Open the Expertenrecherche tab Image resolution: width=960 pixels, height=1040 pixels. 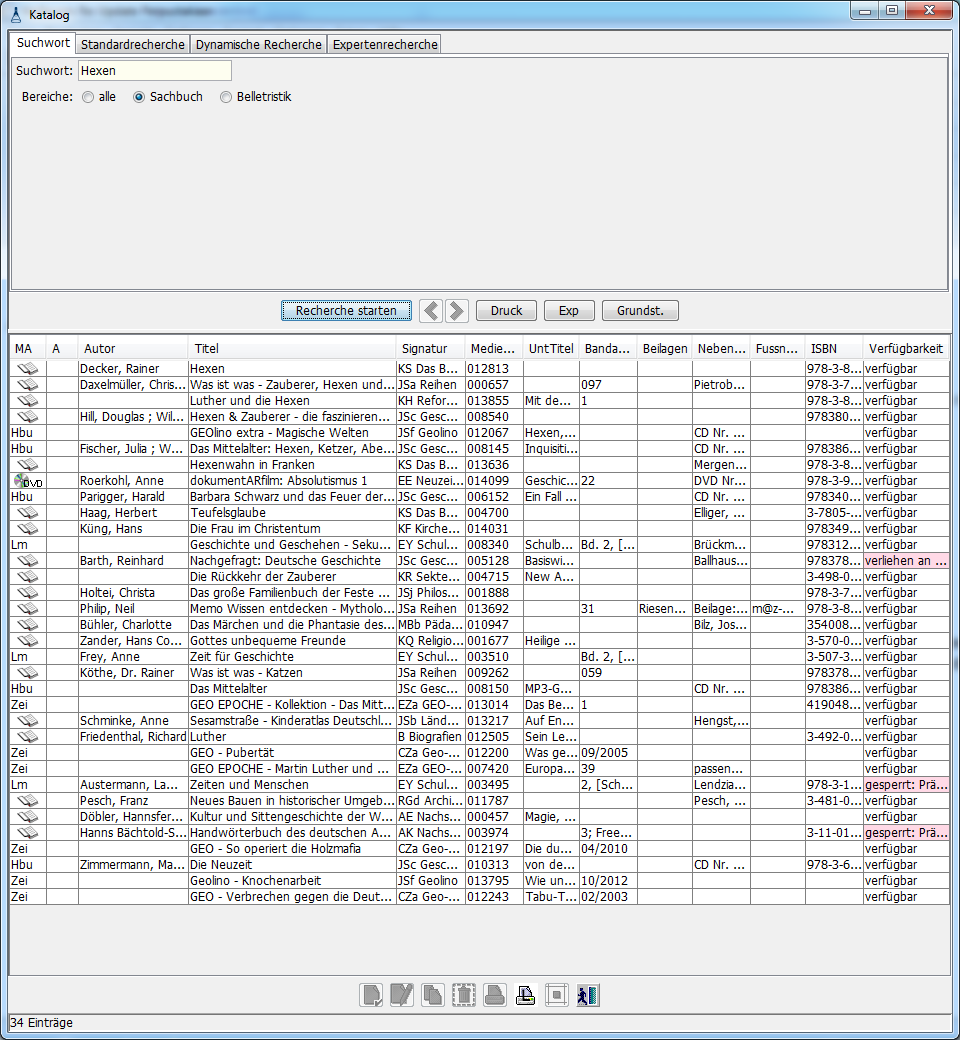coord(384,45)
